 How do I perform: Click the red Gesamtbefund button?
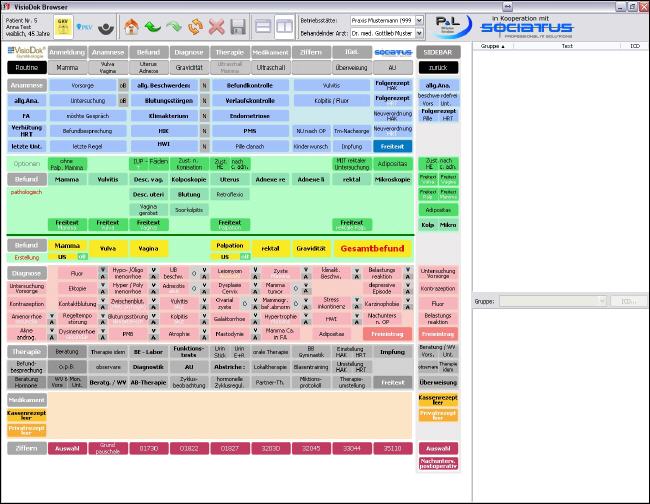click(x=372, y=247)
